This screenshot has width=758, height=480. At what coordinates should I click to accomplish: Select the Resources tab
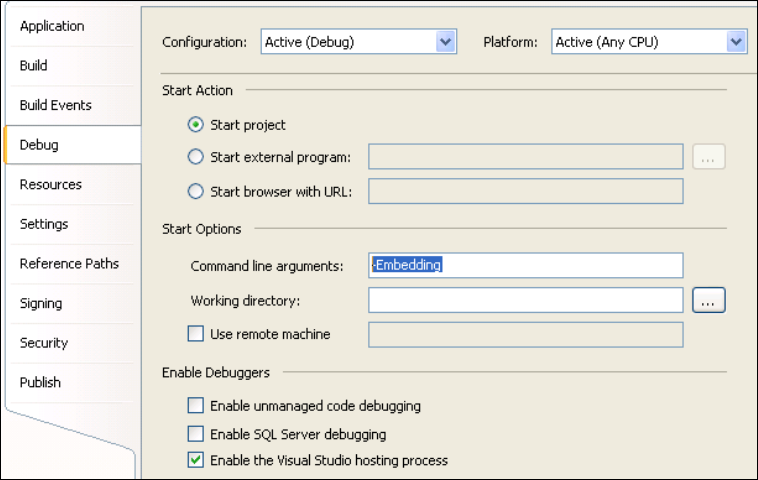click(50, 185)
